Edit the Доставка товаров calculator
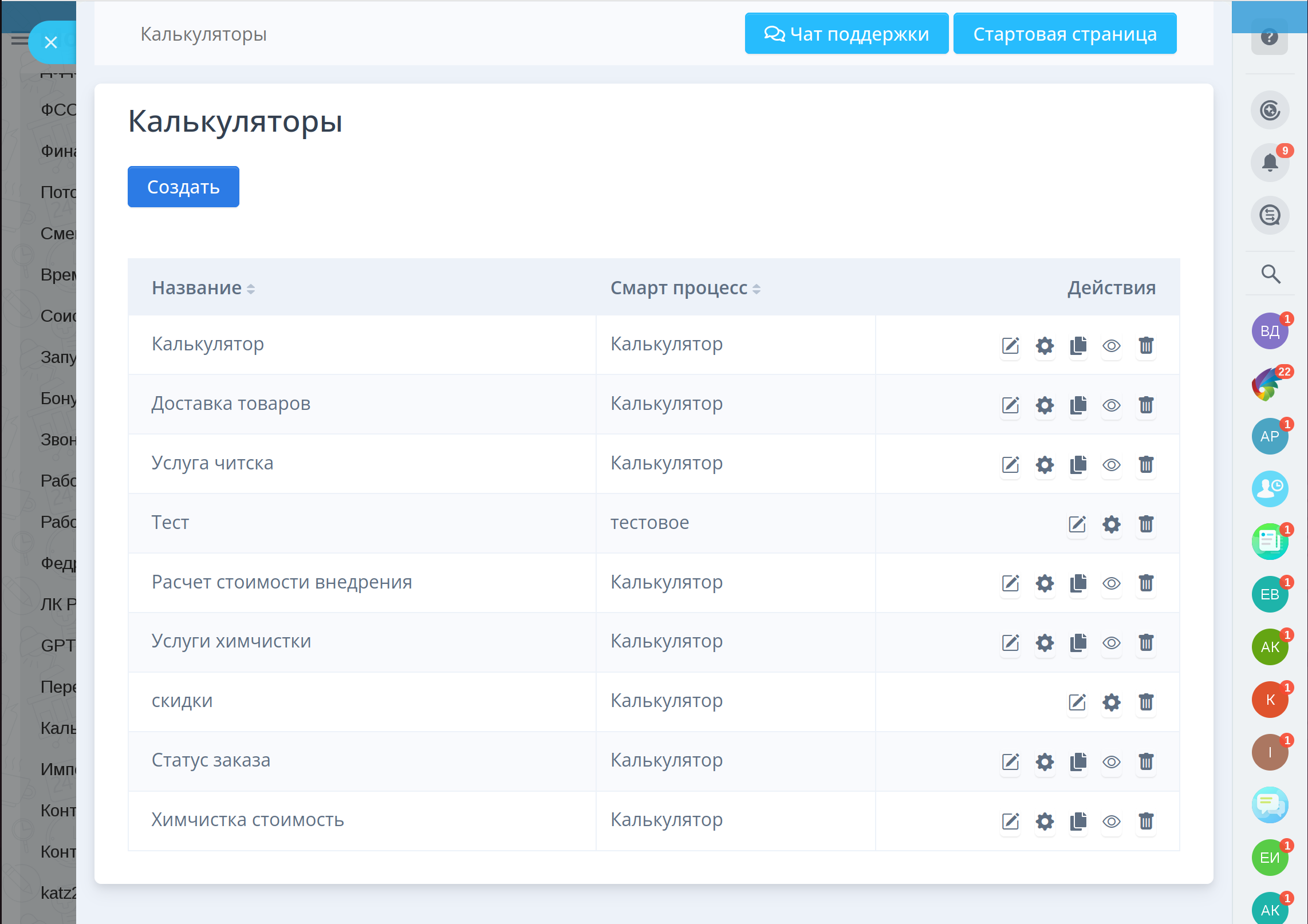The width and height of the screenshot is (1308, 924). click(1010, 405)
